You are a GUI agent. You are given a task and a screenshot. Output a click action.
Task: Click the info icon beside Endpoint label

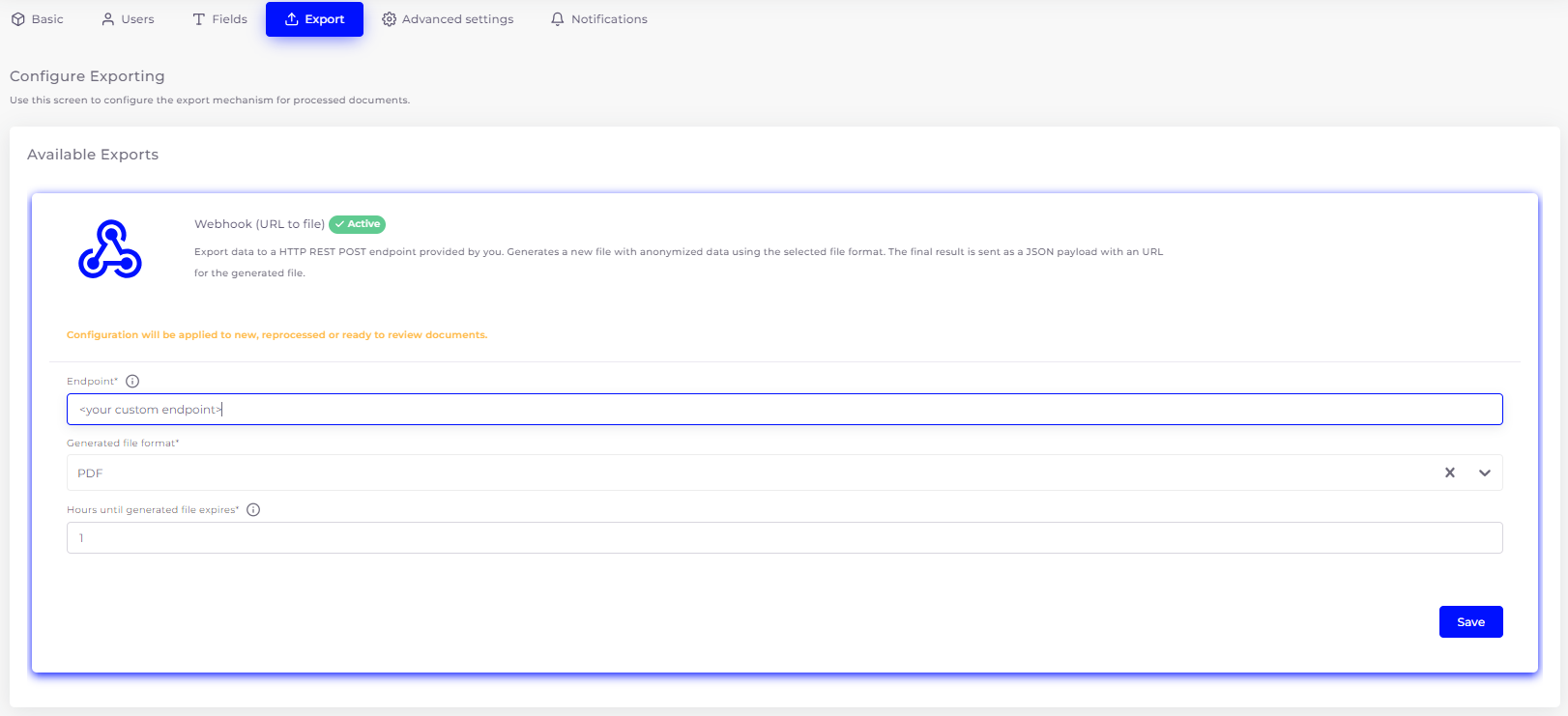[x=132, y=382]
